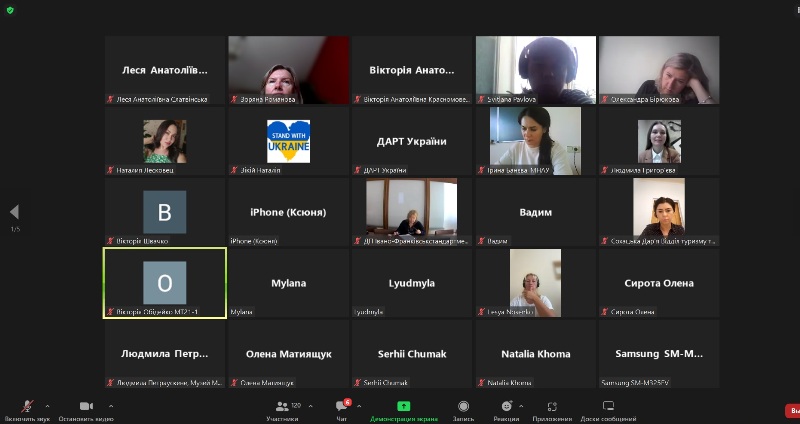Select Svitlana Pavlova video tile with headphones
Viewport: 800px width, 424px height.
[536, 70]
